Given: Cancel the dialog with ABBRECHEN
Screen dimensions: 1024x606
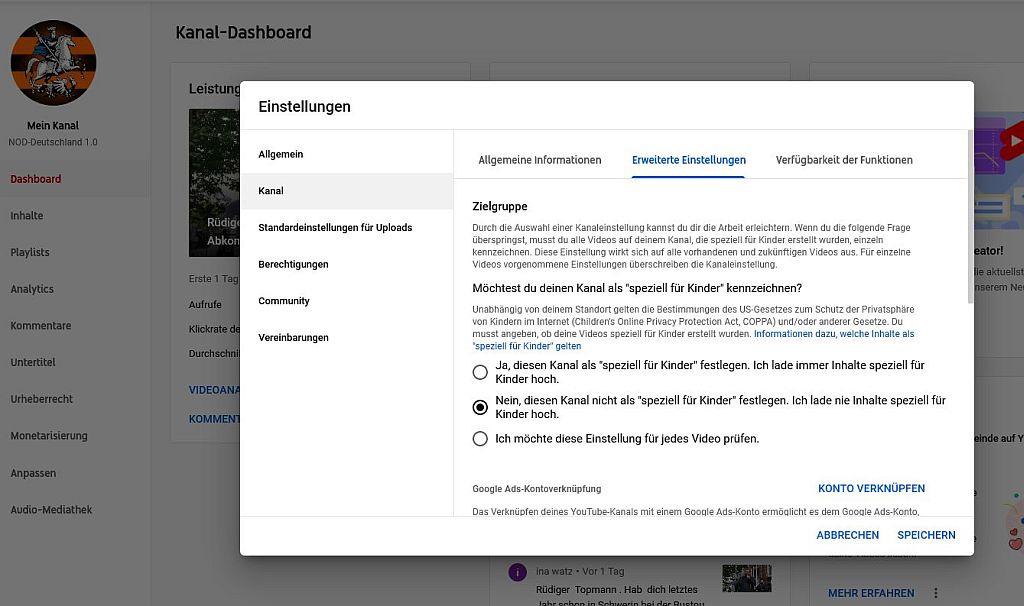Looking at the screenshot, I should click(x=847, y=536).
